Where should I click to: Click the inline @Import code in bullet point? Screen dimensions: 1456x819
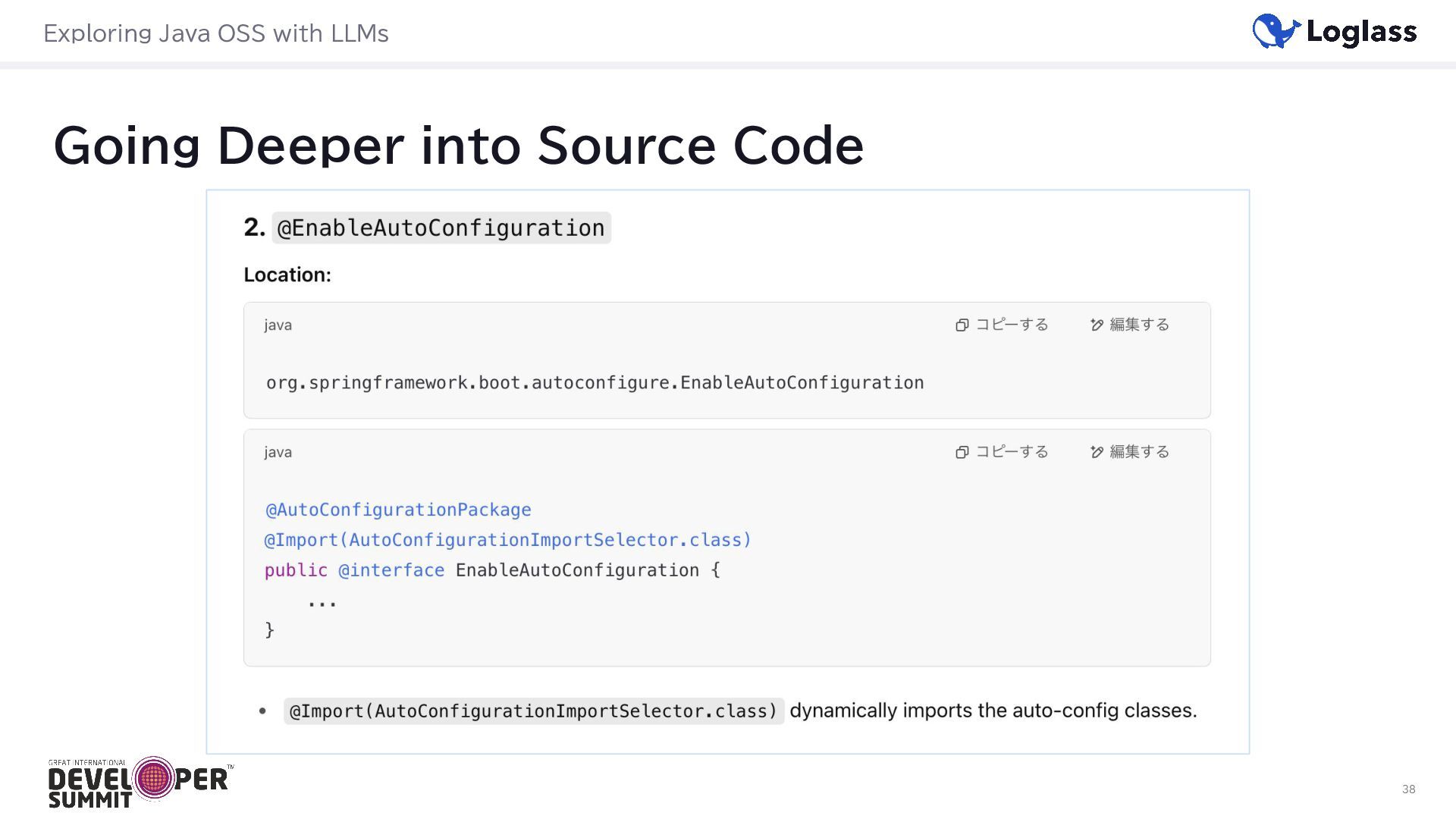pyautogui.click(x=533, y=711)
